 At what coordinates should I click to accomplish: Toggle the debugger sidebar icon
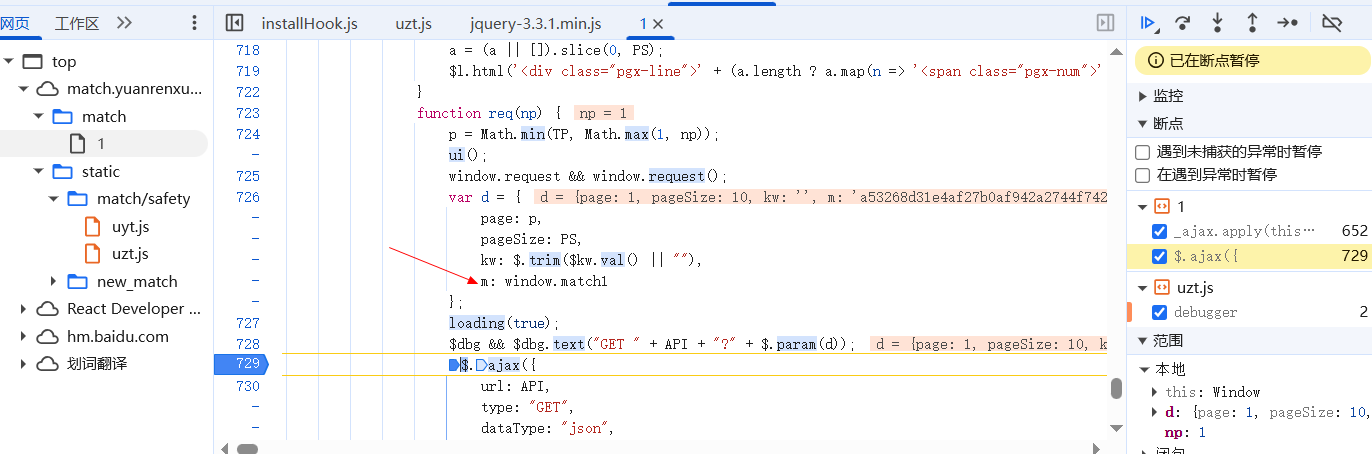pos(1105,22)
